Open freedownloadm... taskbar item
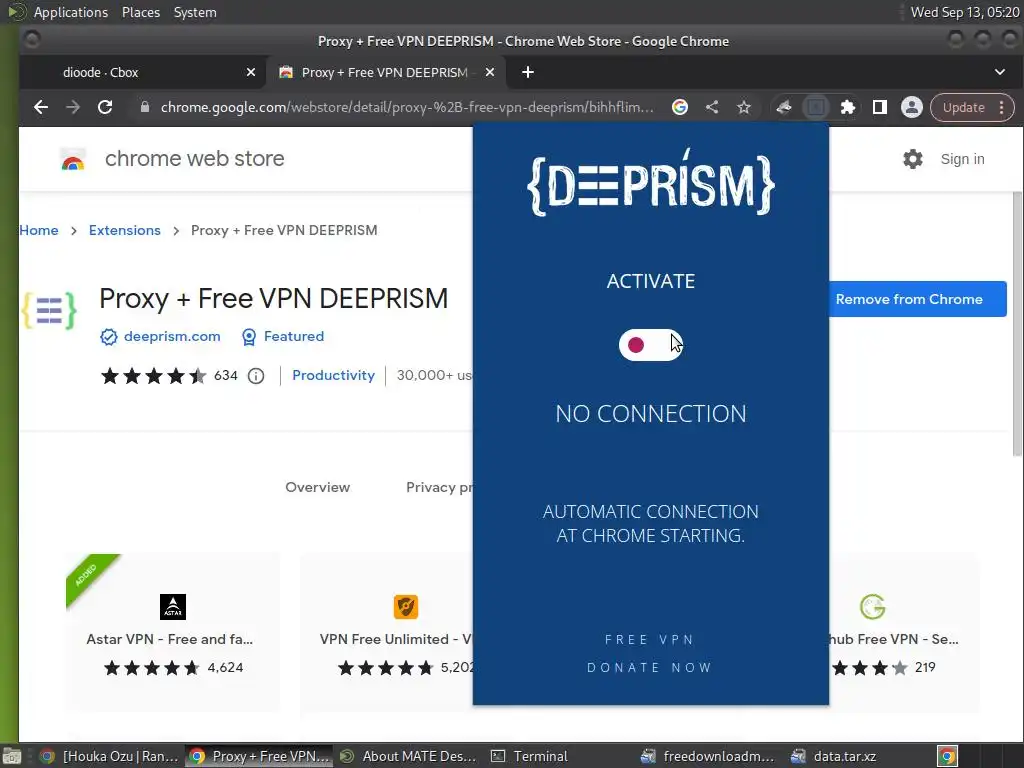 tap(709, 756)
